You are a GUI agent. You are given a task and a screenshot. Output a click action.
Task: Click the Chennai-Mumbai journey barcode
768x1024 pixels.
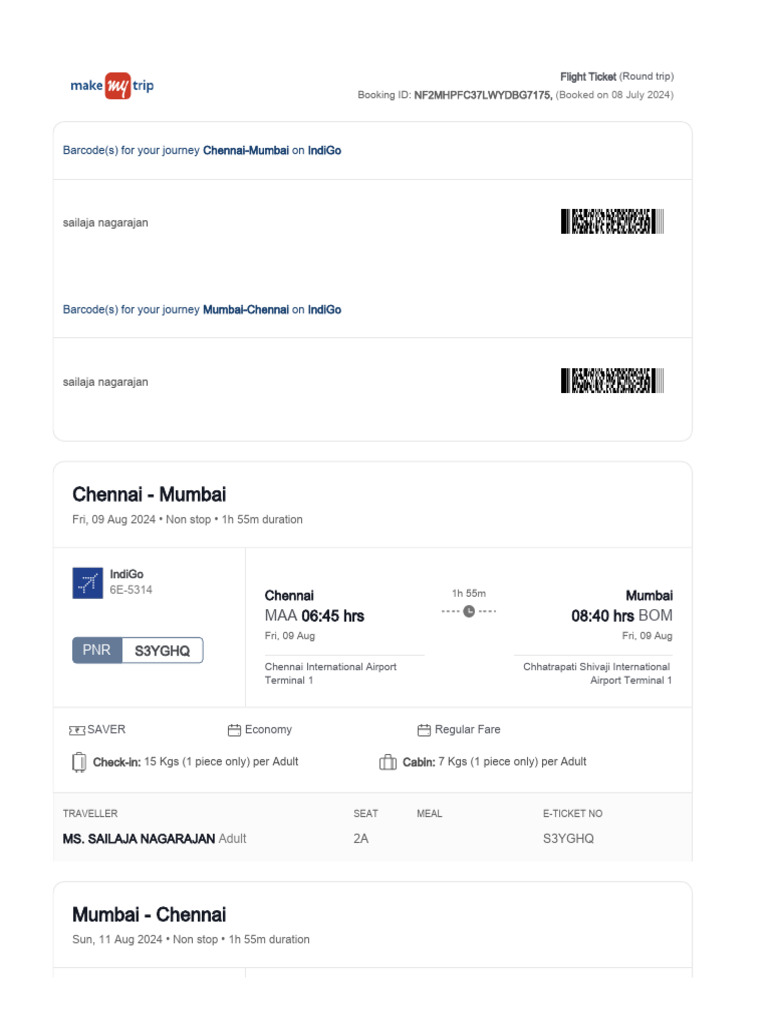click(x=612, y=222)
